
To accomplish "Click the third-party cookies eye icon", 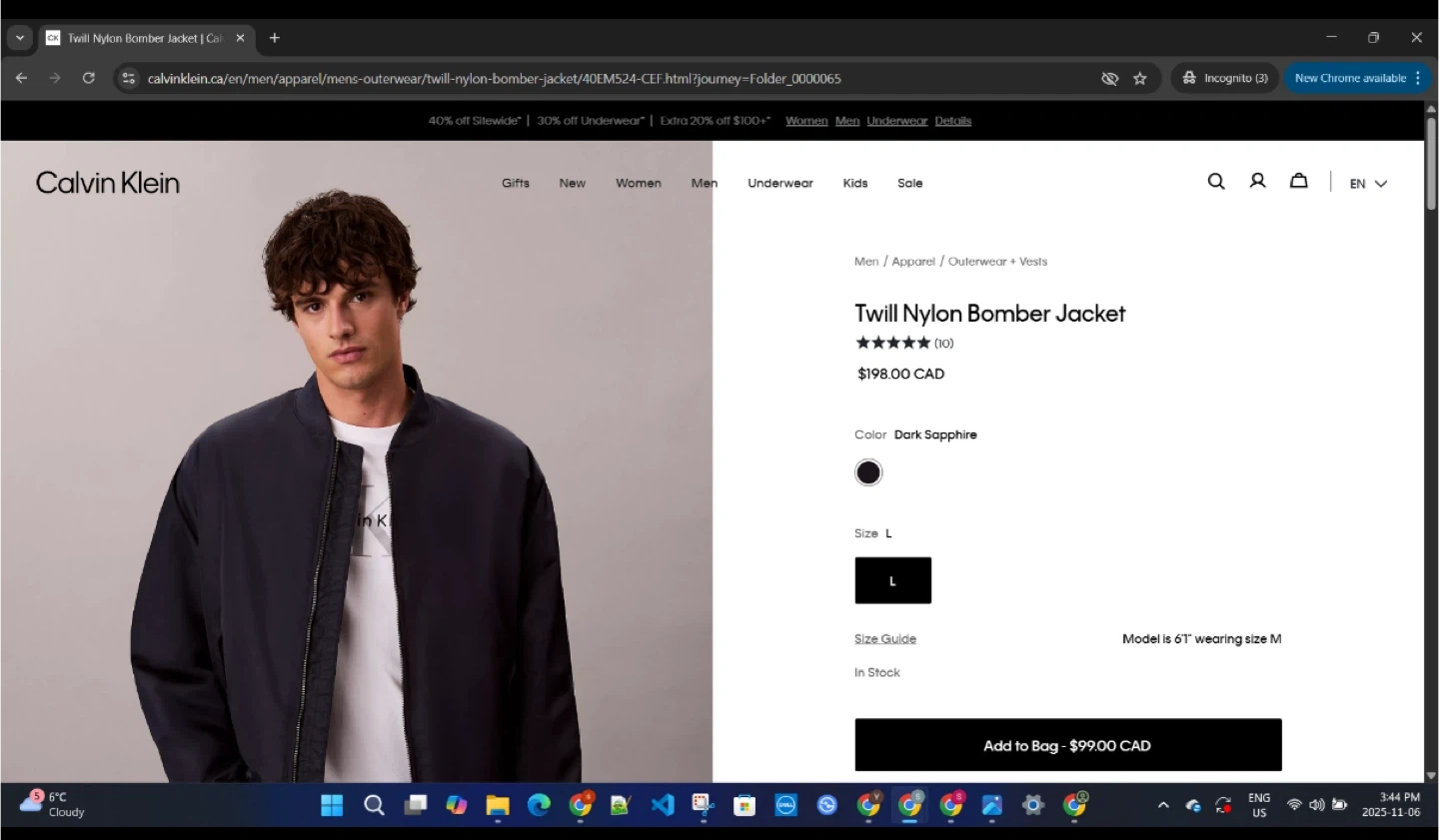I will click(x=1109, y=78).
